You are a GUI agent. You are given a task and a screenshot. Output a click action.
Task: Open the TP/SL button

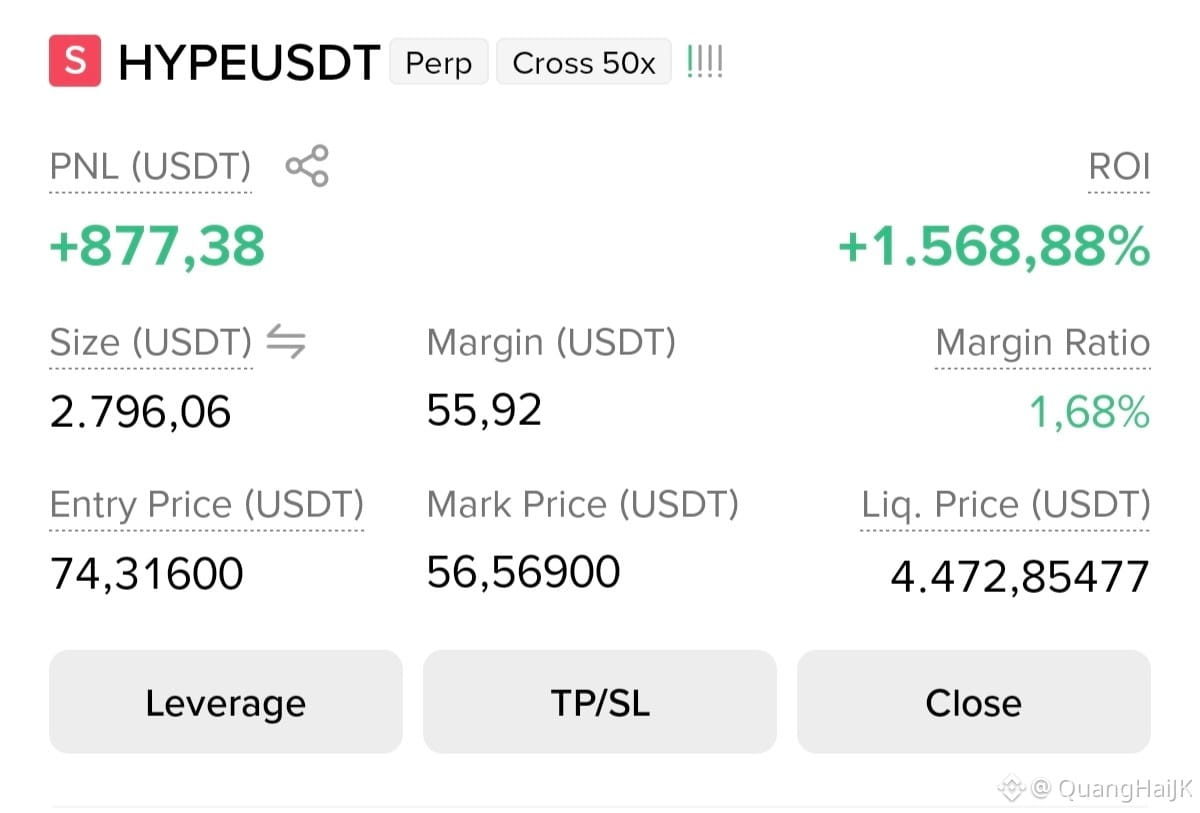(600, 702)
